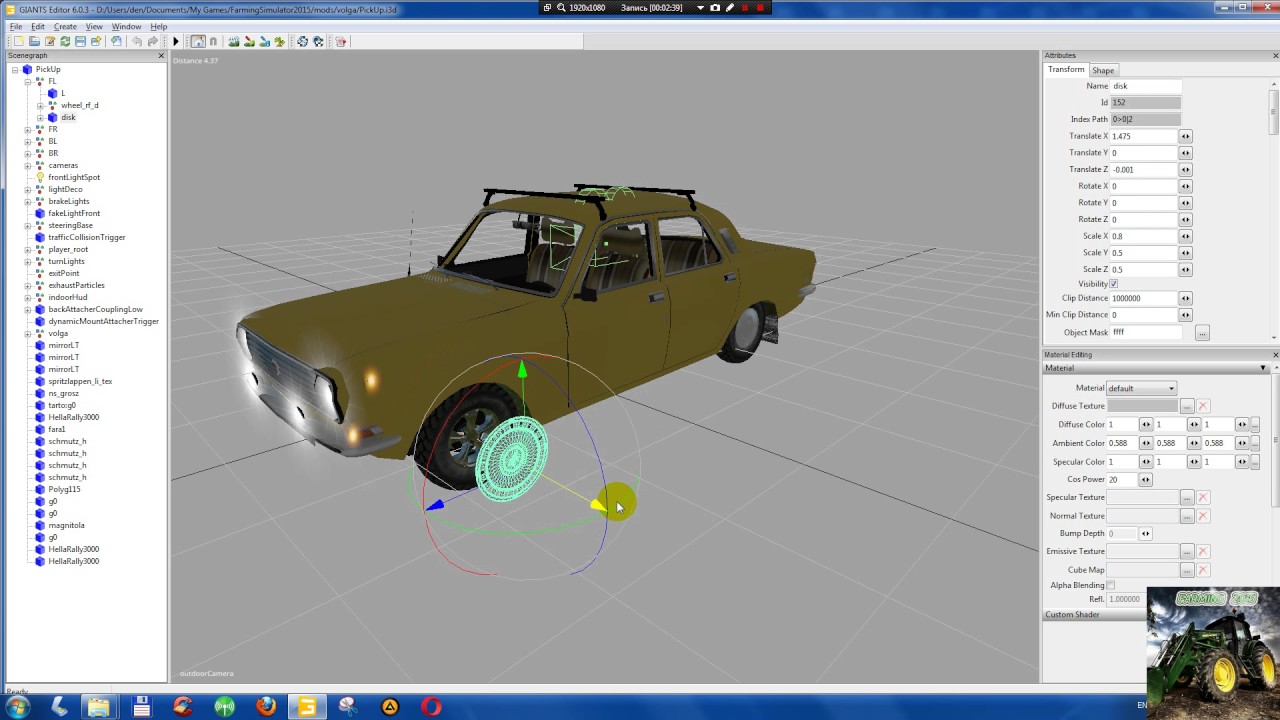Expand the BR node

(x=28, y=153)
